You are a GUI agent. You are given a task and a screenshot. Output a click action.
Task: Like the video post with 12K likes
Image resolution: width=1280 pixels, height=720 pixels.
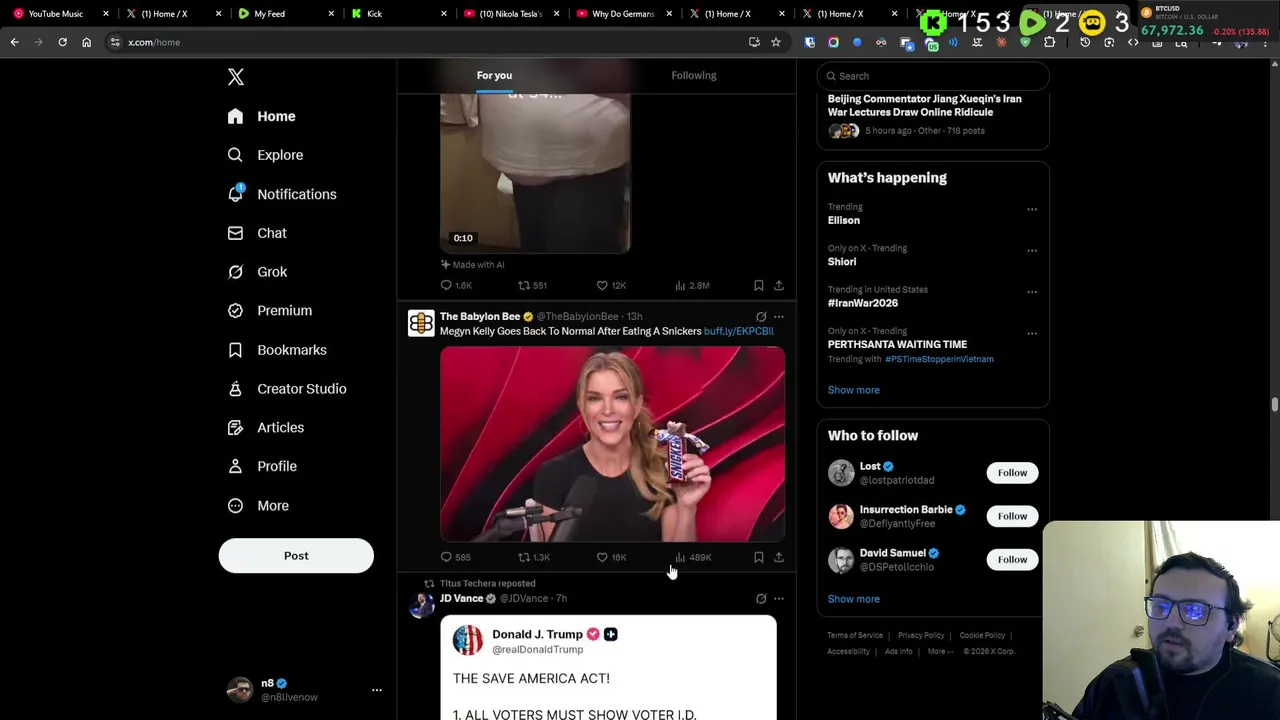point(611,286)
